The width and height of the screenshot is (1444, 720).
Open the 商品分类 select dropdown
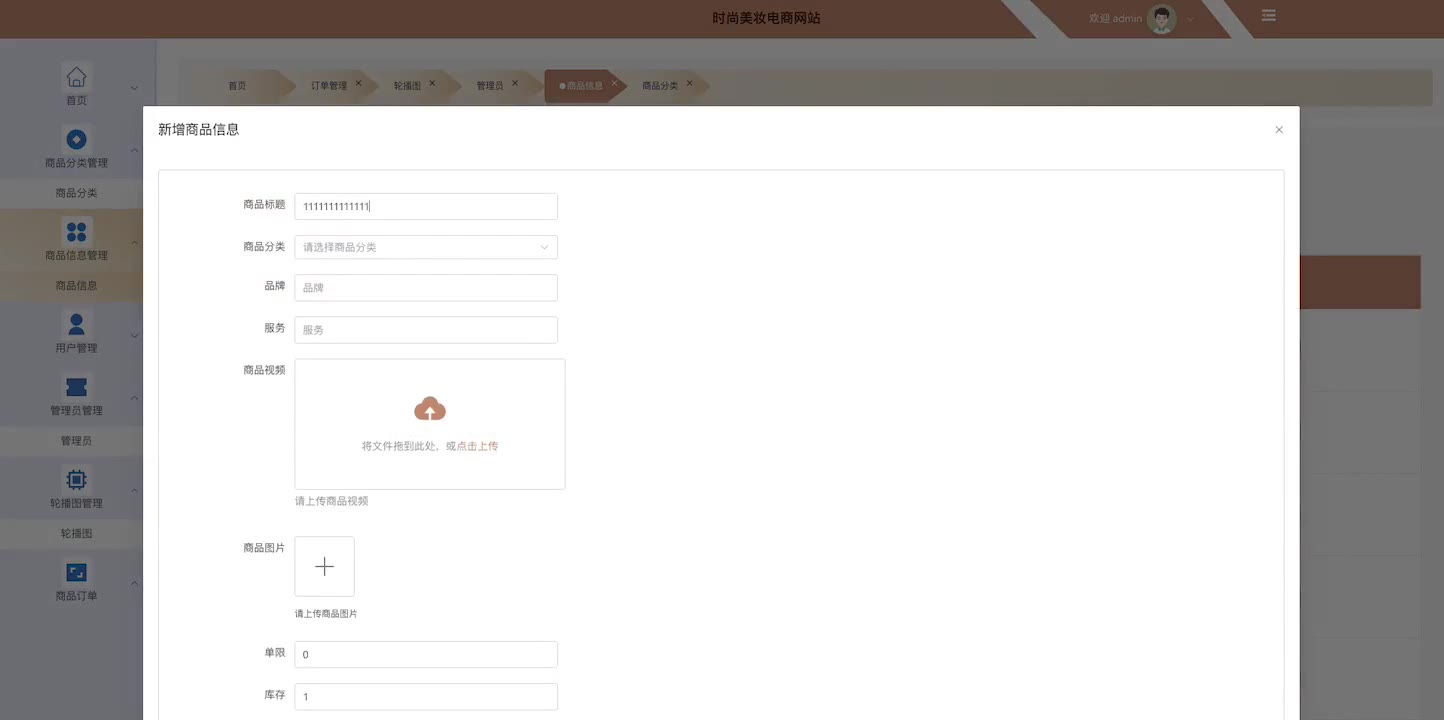tap(426, 247)
